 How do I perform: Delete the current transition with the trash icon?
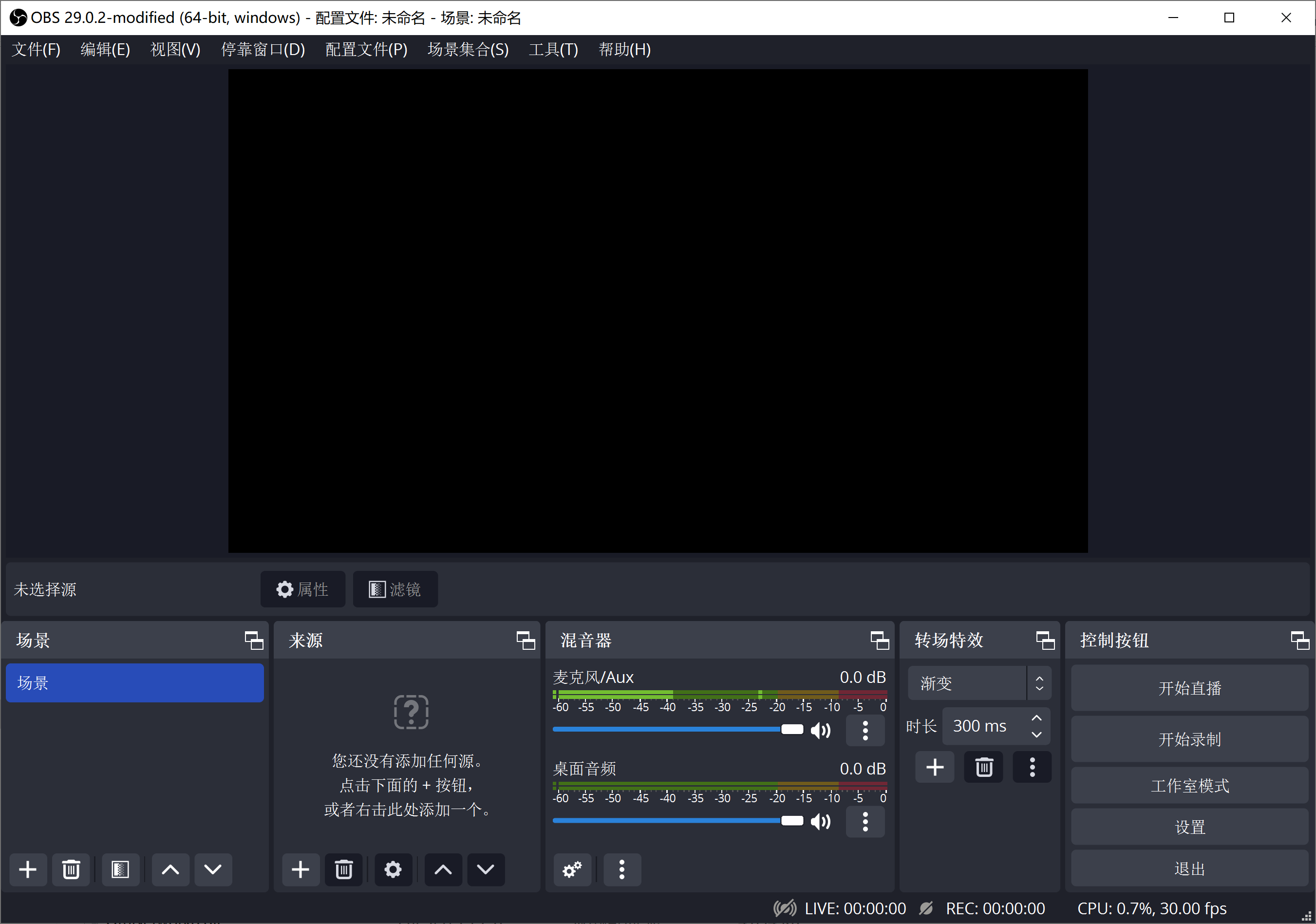point(983,766)
